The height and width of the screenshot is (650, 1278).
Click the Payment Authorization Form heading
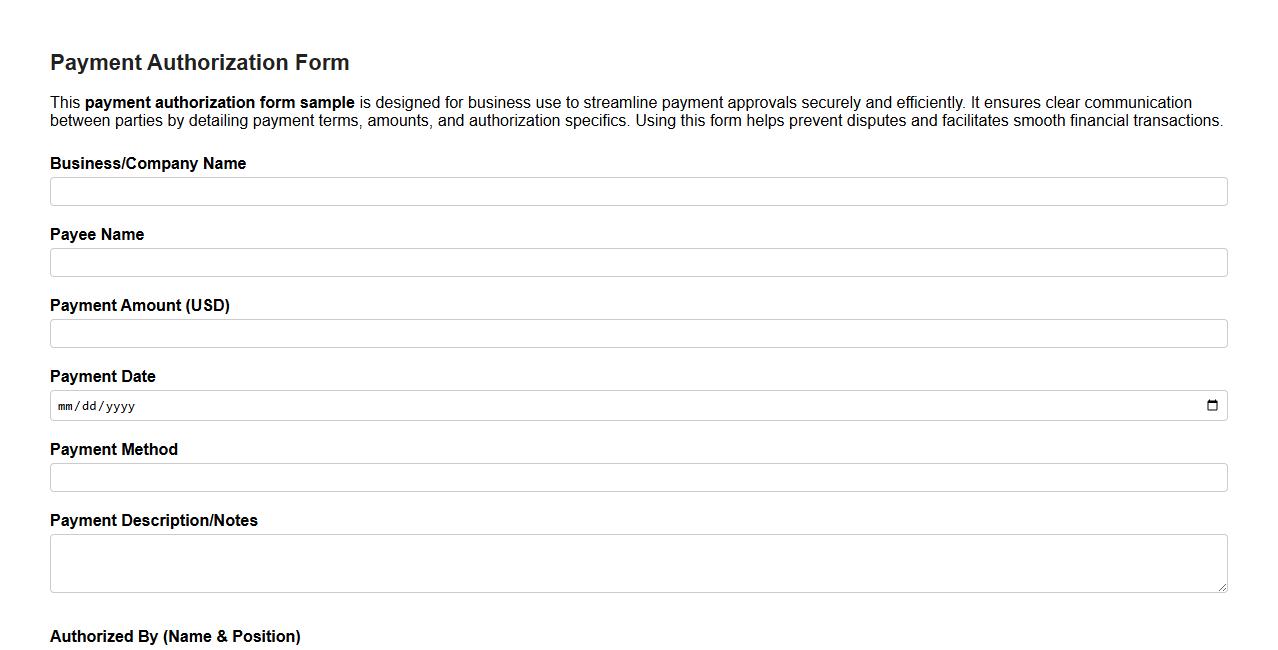pos(199,62)
